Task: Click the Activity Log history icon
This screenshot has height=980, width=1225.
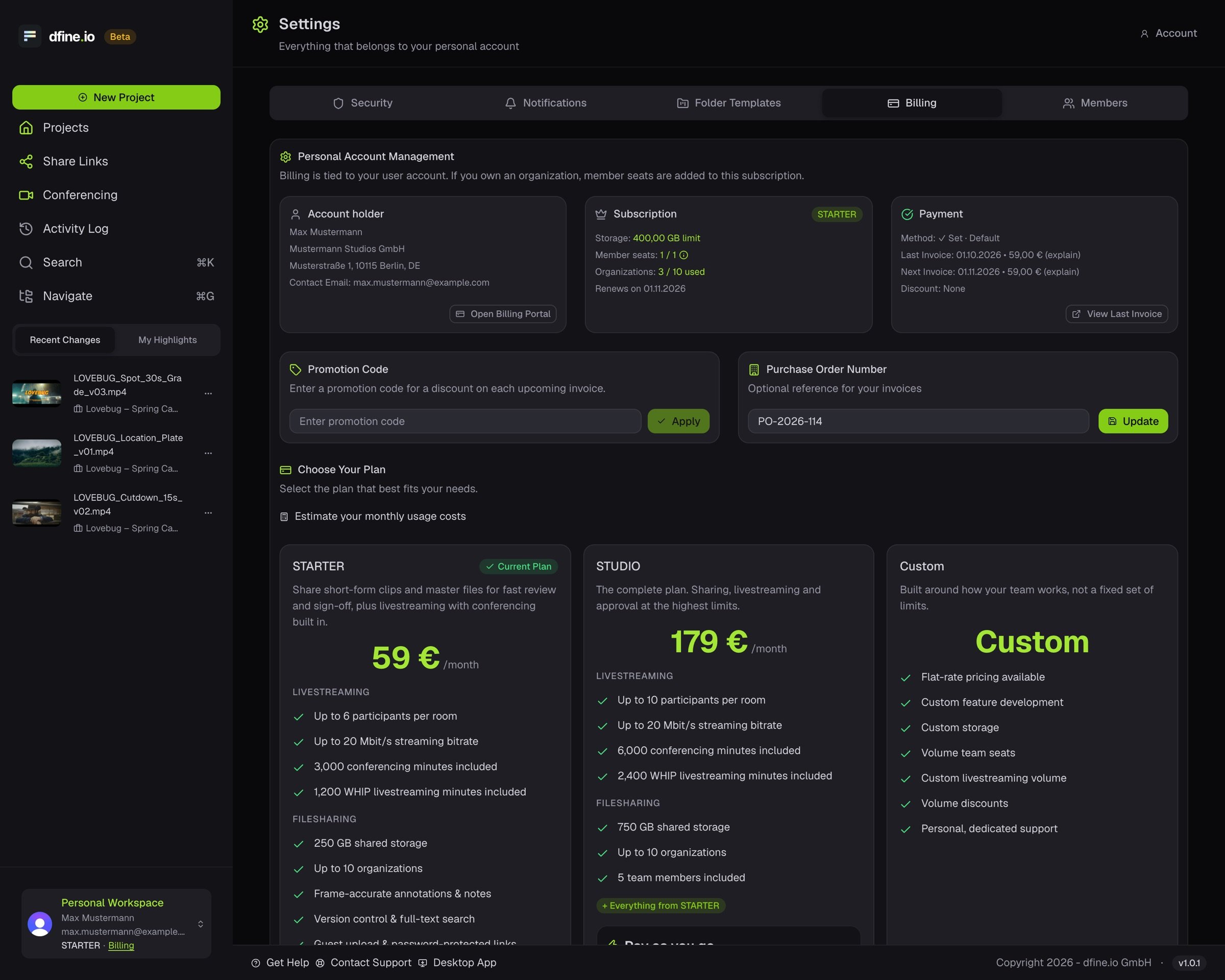Action: point(26,228)
